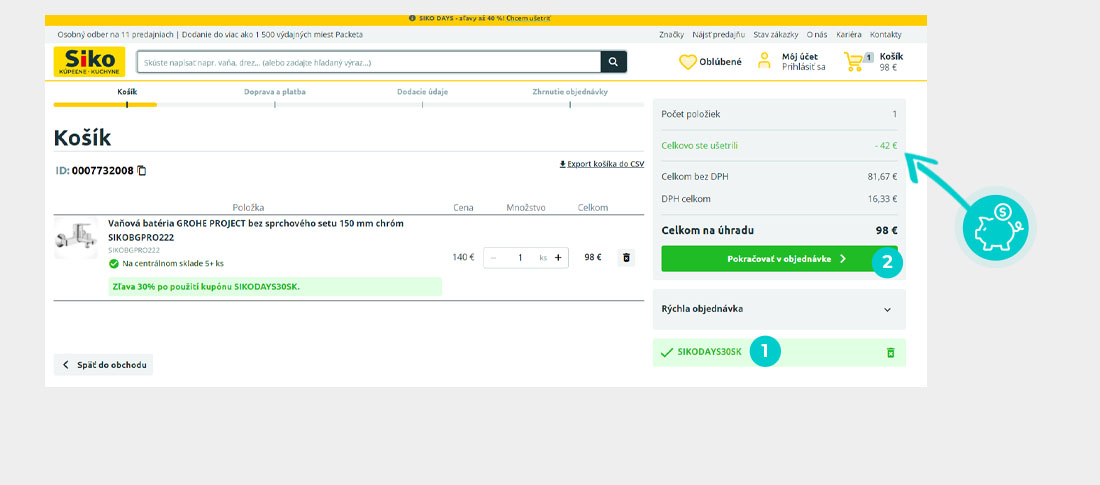Viewport: 1100px width, 485px height.
Task: Click the Siko logo
Action: coord(89,62)
